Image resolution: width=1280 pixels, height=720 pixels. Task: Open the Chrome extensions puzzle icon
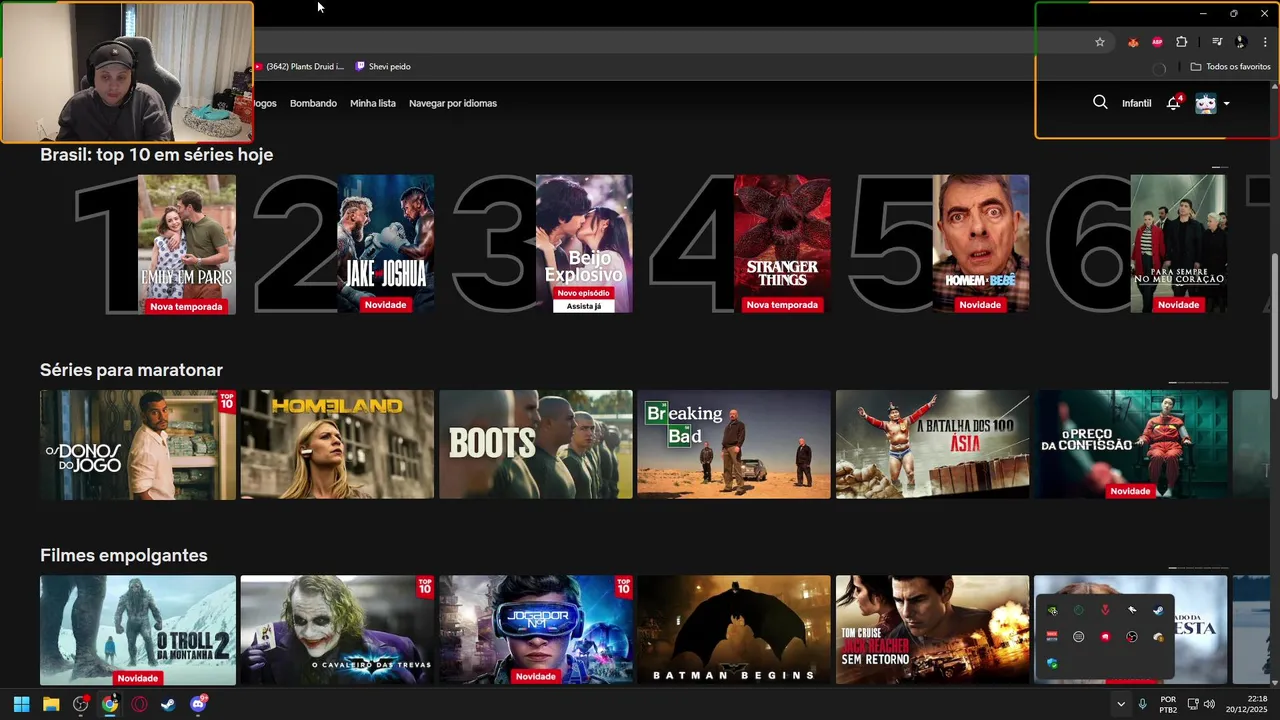point(1182,42)
